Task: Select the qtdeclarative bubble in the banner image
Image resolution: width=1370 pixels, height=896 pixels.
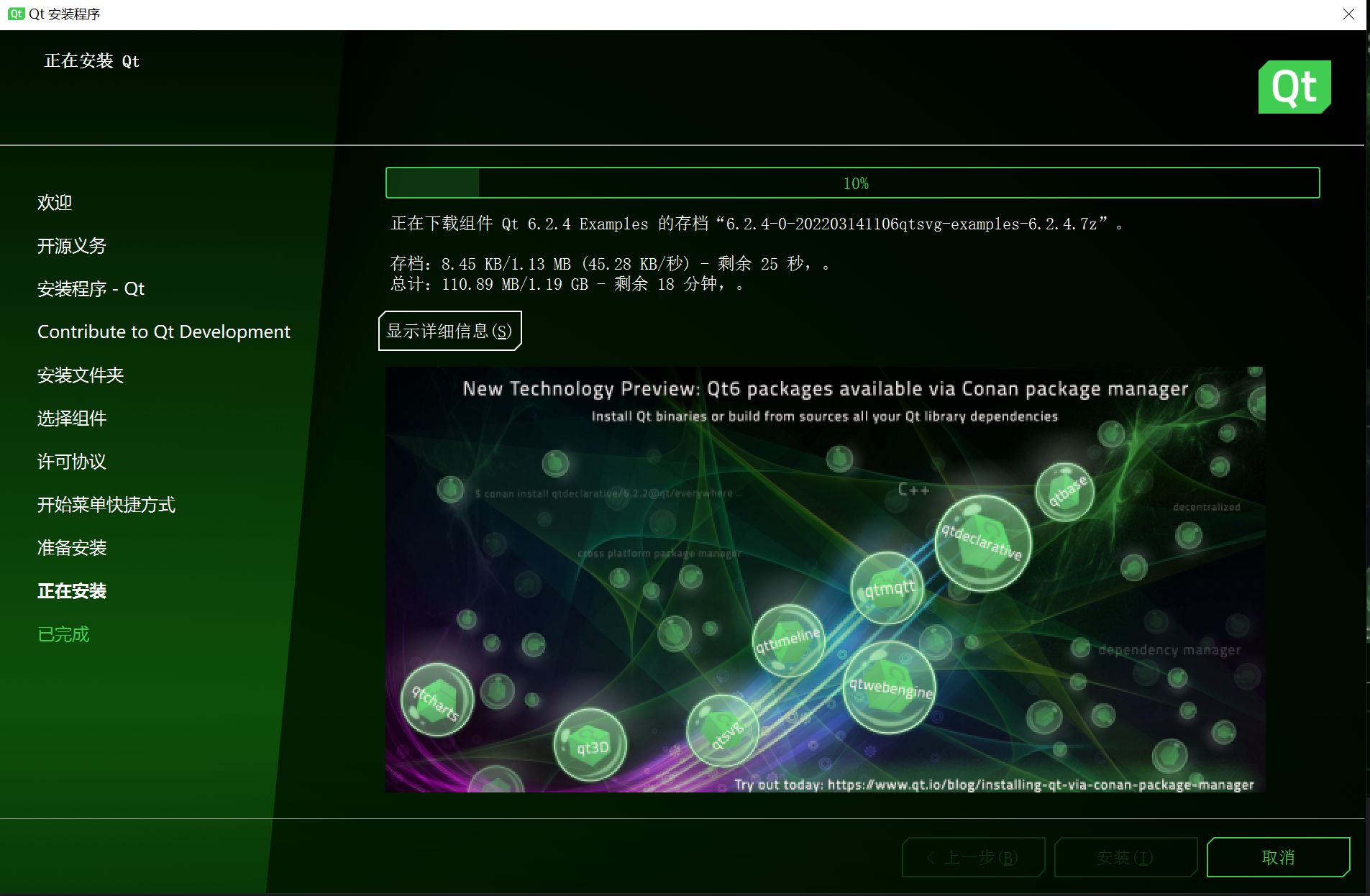Action: click(x=982, y=544)
